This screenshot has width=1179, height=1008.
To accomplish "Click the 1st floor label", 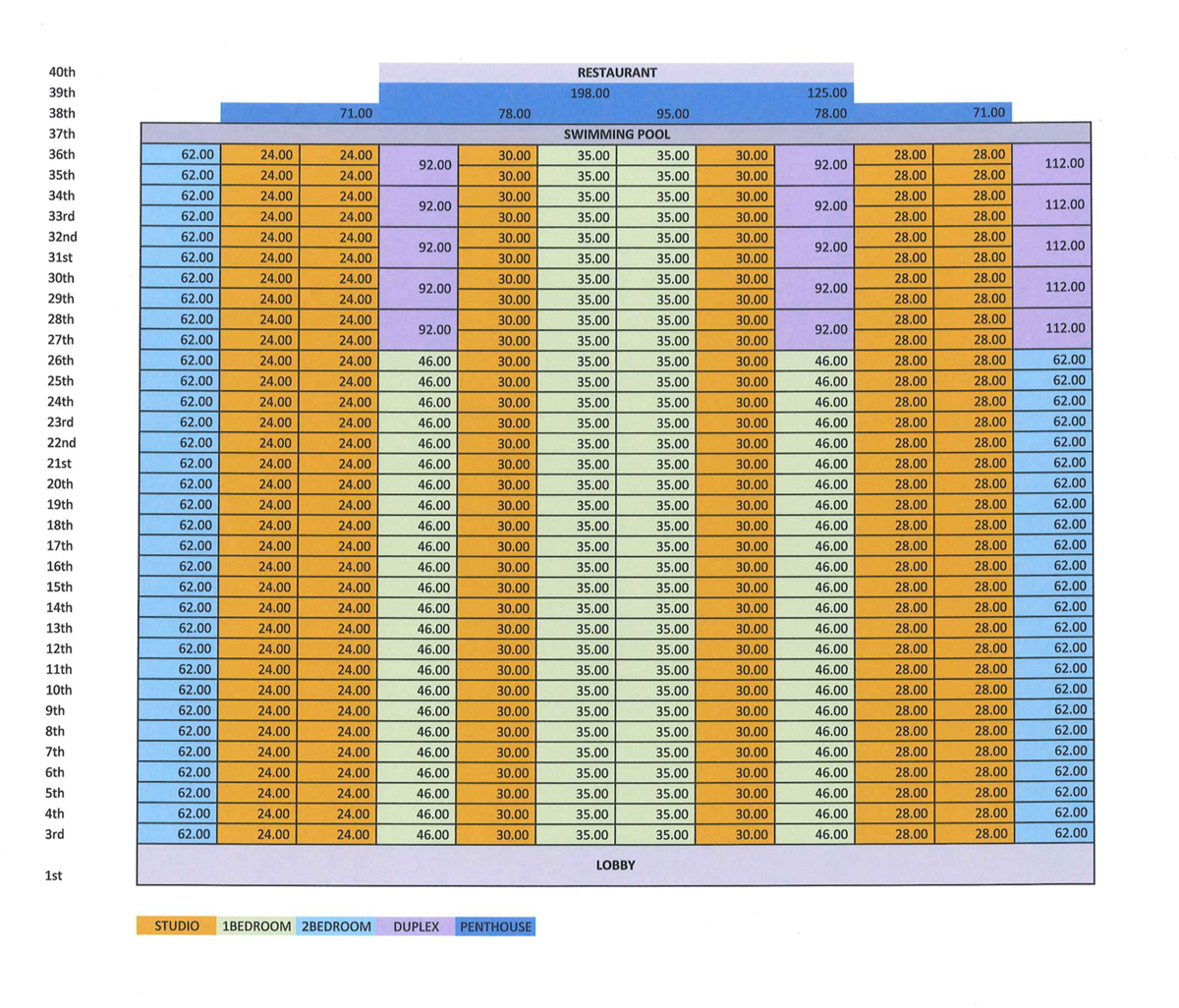I will click(x=54, y=875).
